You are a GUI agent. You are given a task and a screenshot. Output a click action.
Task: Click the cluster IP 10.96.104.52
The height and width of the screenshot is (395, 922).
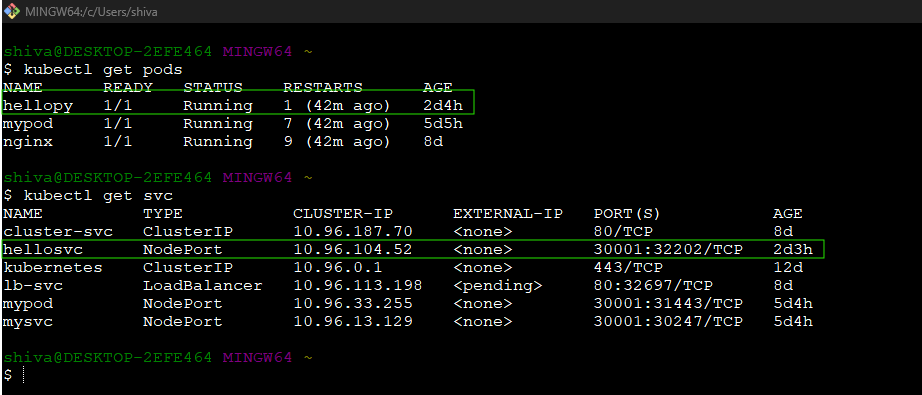tap(353, 249)
